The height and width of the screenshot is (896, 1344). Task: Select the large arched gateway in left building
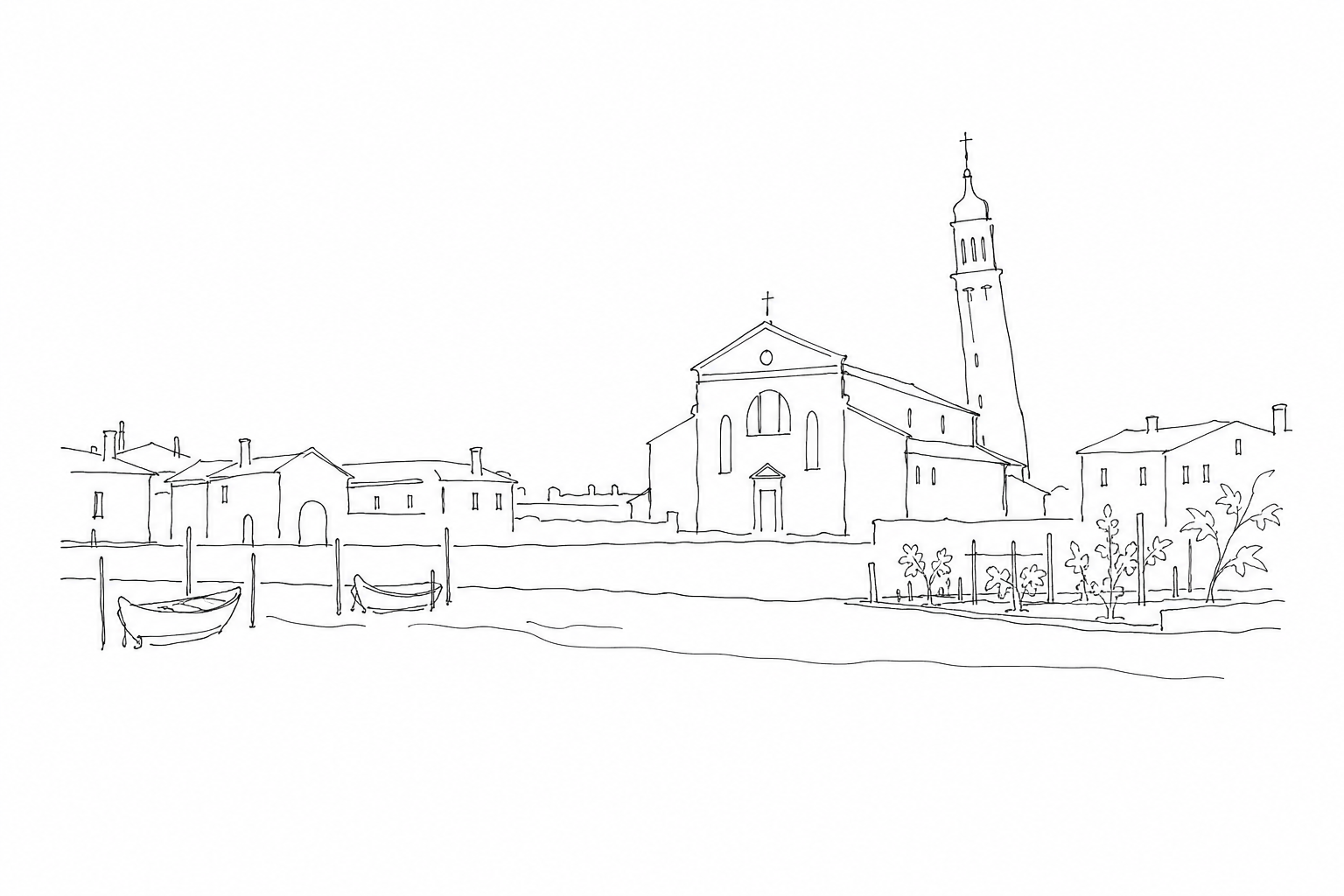(312, 523)
